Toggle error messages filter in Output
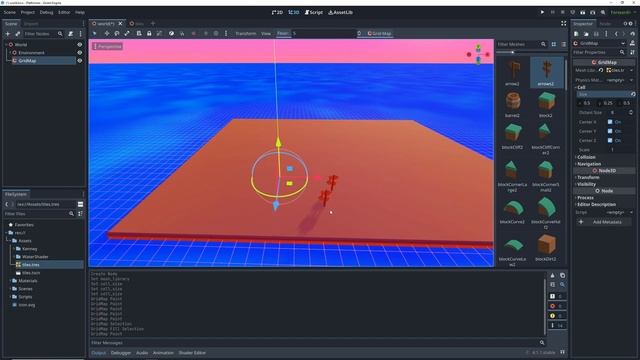Image resolution: width=640 pixels, height=360 pixels. pyautogui.click(x=557, y=306)
